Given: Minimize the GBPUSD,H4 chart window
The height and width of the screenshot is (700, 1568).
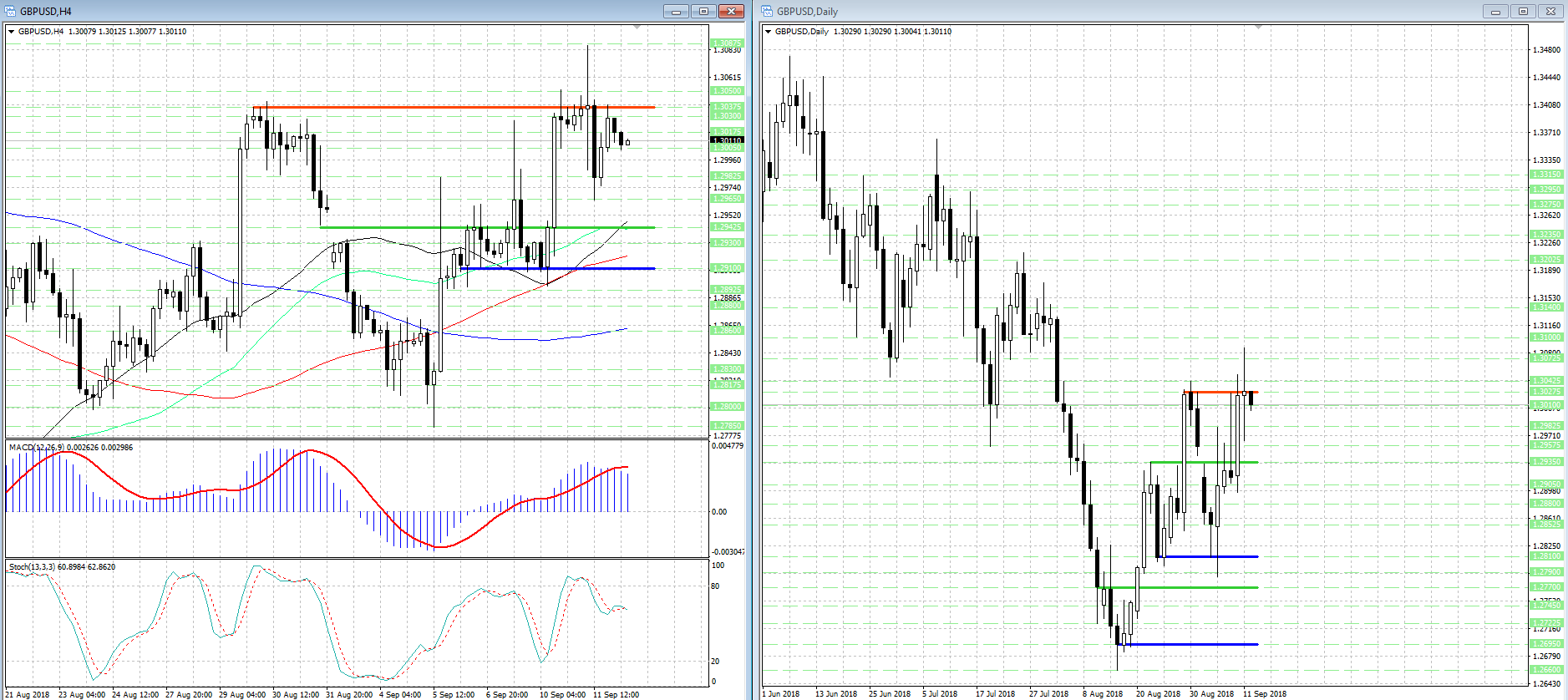Looking at the screenshot, I should pos(677,11).
